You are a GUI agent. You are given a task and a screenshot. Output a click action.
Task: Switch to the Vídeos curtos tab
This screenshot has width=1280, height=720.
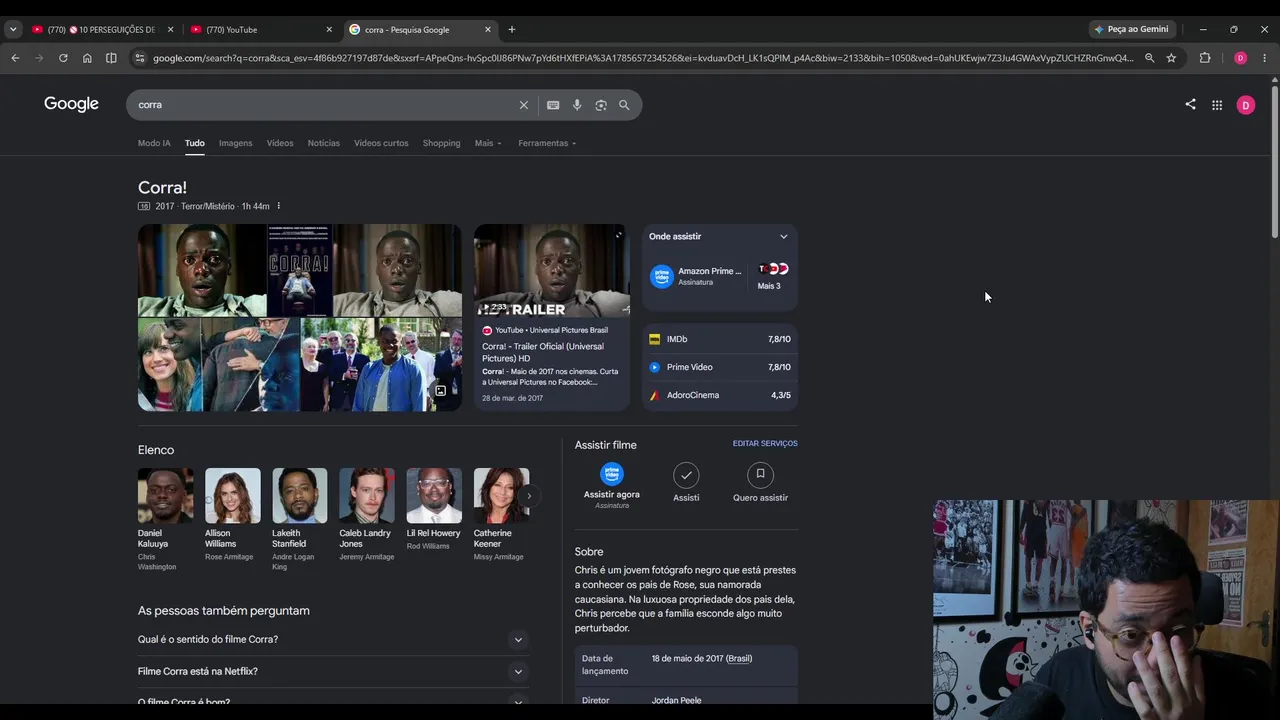(381, 143)
